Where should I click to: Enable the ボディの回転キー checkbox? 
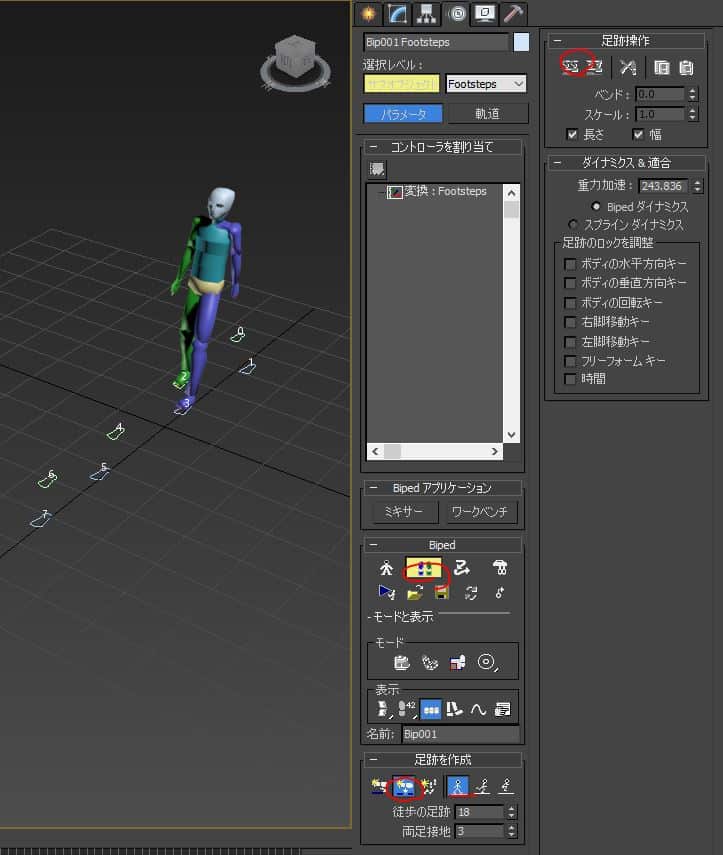click(570, 303)
